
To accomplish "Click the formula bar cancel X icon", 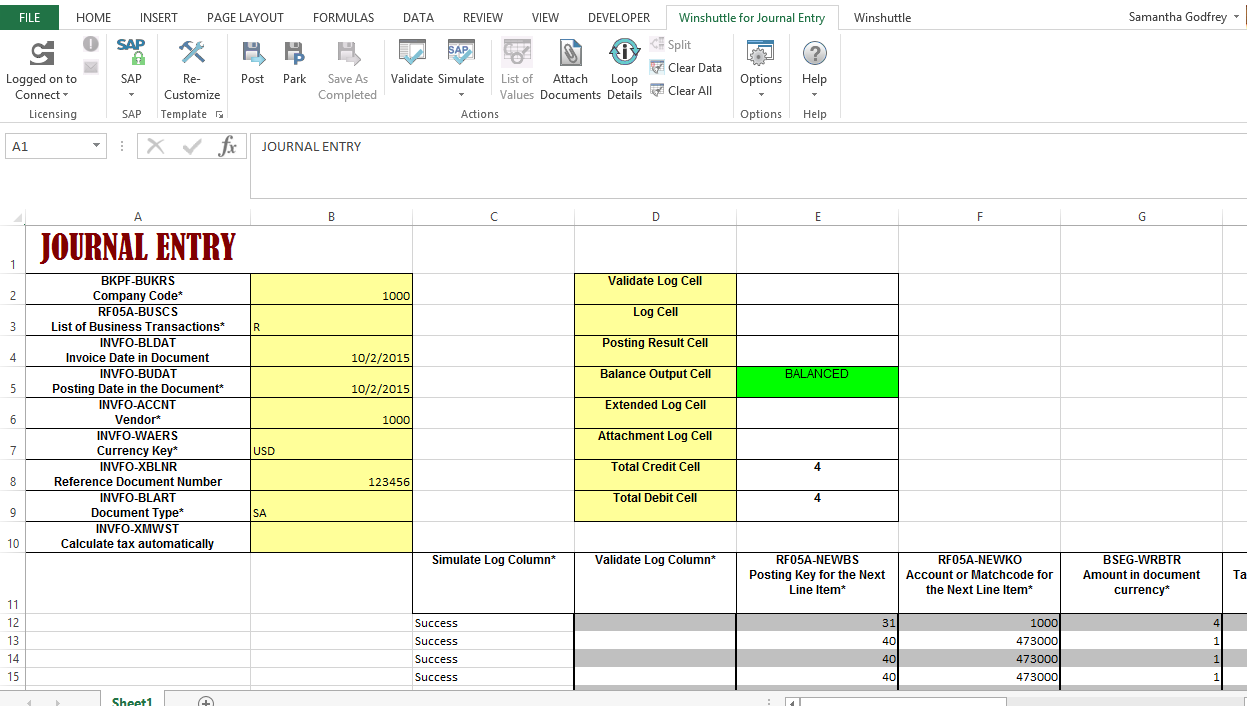I will [x=155, y=146].
